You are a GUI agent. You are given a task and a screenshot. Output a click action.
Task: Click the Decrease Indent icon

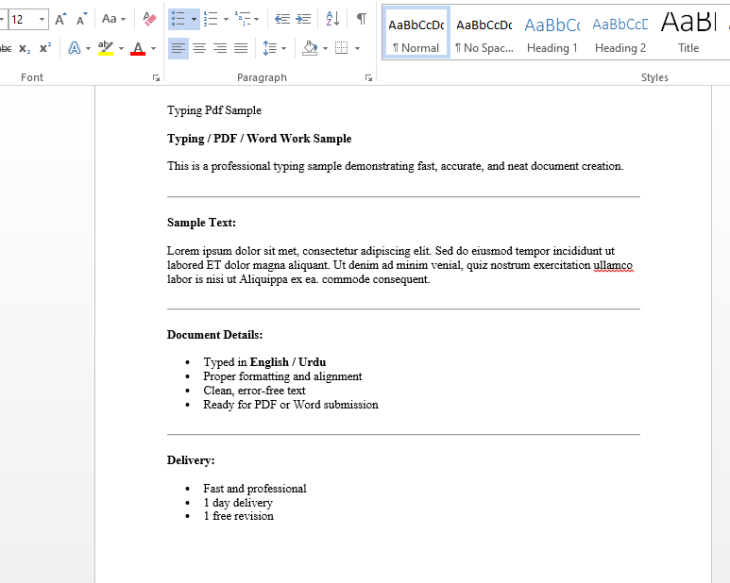click(x=281, y=19)
